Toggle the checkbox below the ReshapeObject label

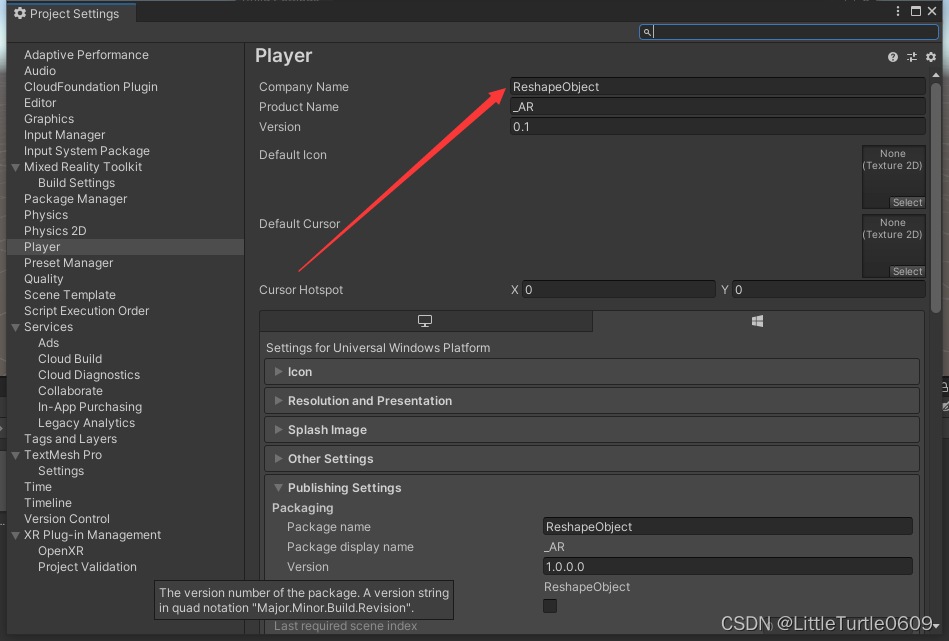[x=550, y=606]
